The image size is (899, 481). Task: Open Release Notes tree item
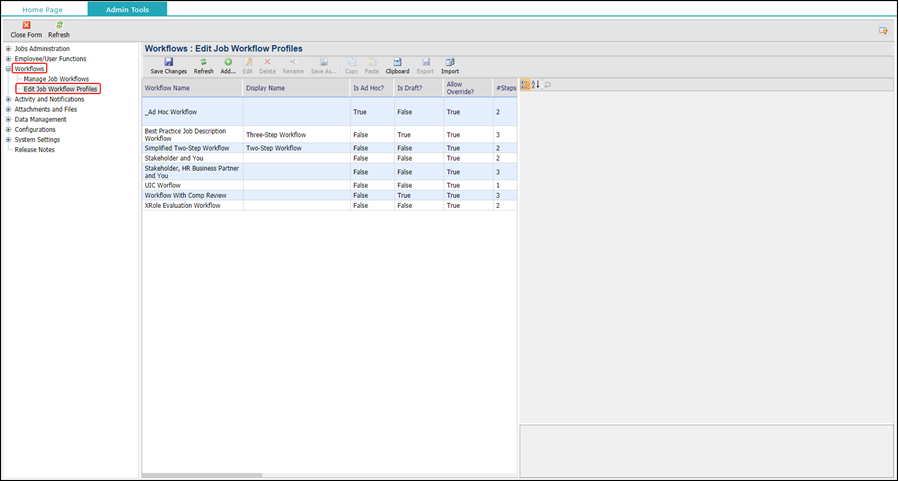35,150
